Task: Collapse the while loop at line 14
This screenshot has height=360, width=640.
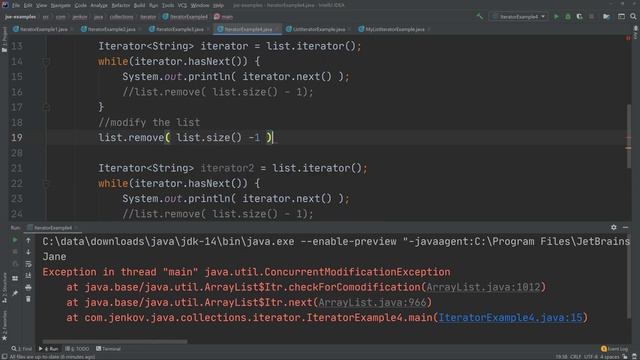Action: pyautogui.click(x=46, y=62)
